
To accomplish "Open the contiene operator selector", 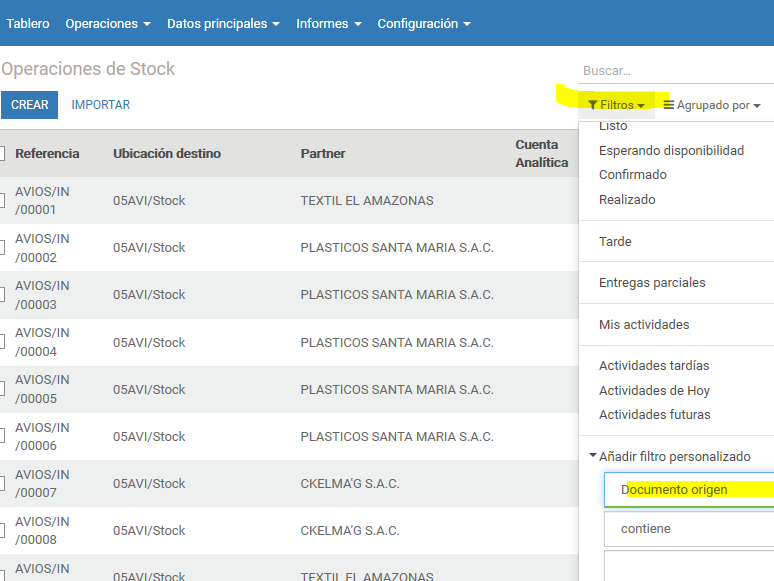I will click(x=689, y=528).
